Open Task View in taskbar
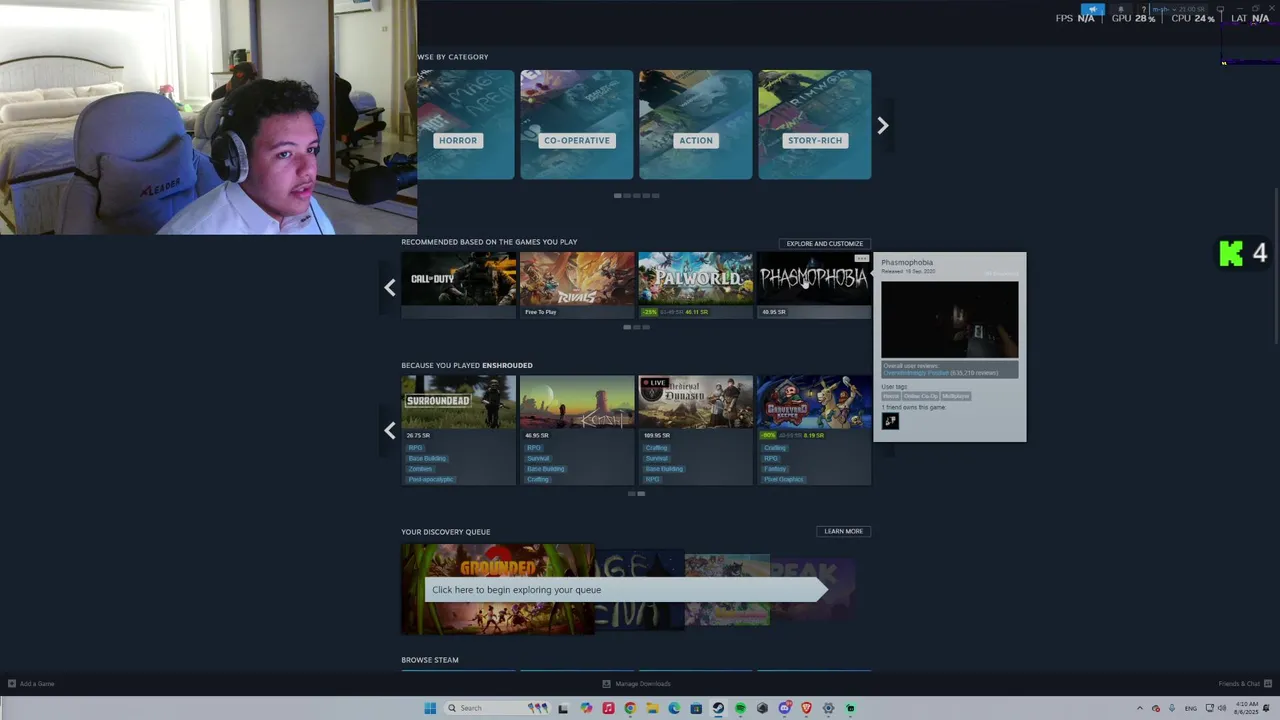The image size is (1280, 720). pyautogui.click(x=563, y=708)
